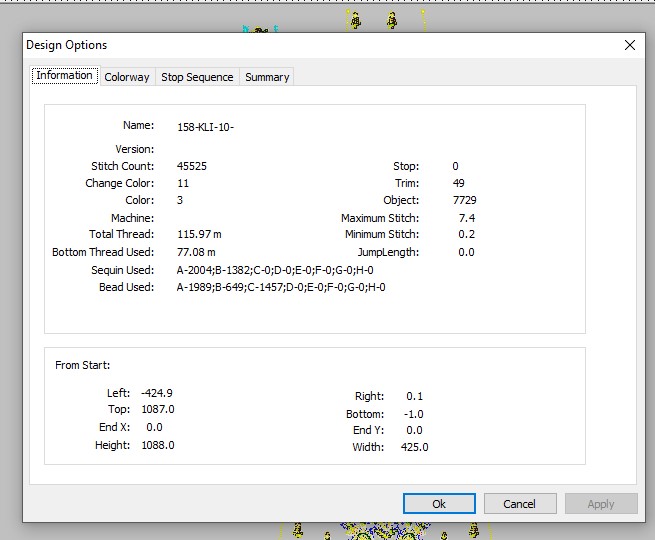Click the Left value -424.9

tap(157, 393)
